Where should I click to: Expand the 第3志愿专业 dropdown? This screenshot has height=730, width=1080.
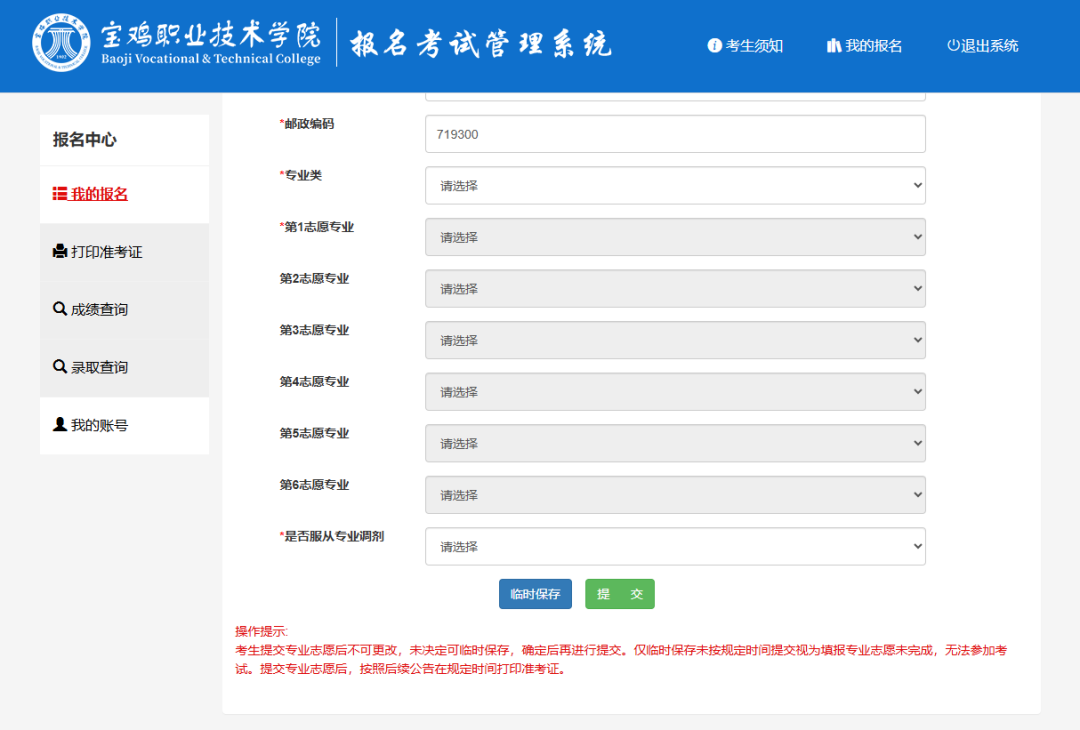click(x=675, y=340)
